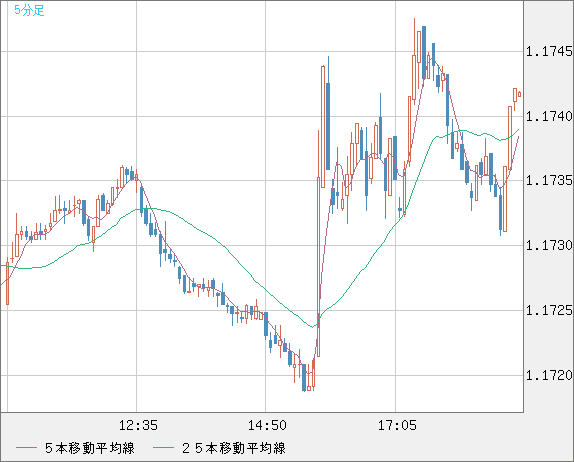574x462 pixels.
Task: Select the 1.1725 price axis label
Action: (549, 310)
